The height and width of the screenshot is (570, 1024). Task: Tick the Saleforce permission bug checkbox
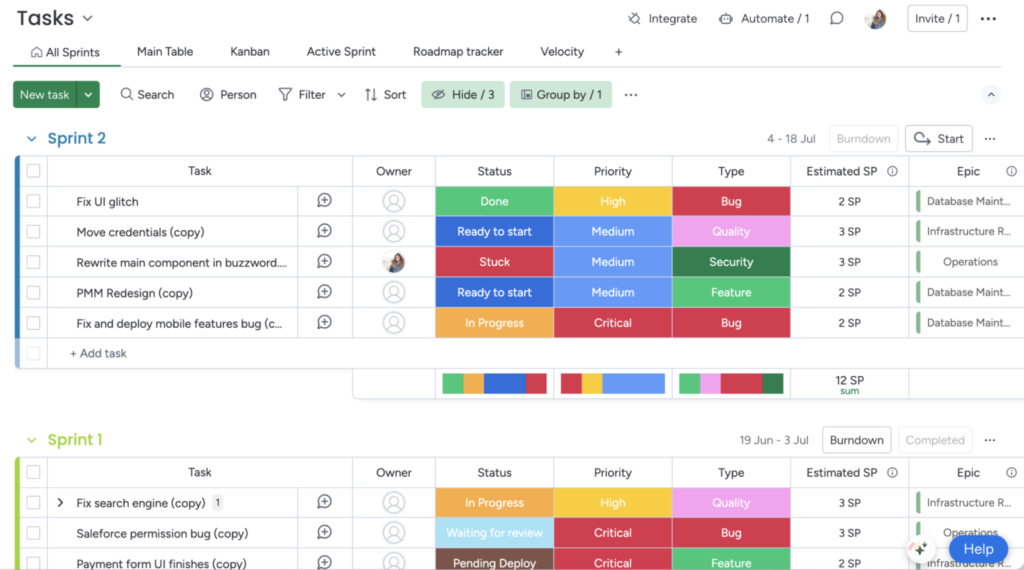(33, 533)
